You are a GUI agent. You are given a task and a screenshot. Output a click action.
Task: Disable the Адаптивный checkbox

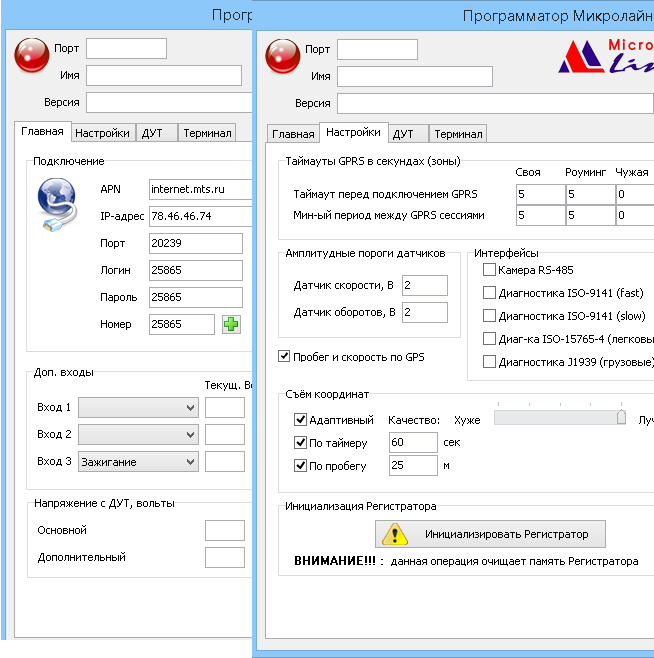click(301, 421)
